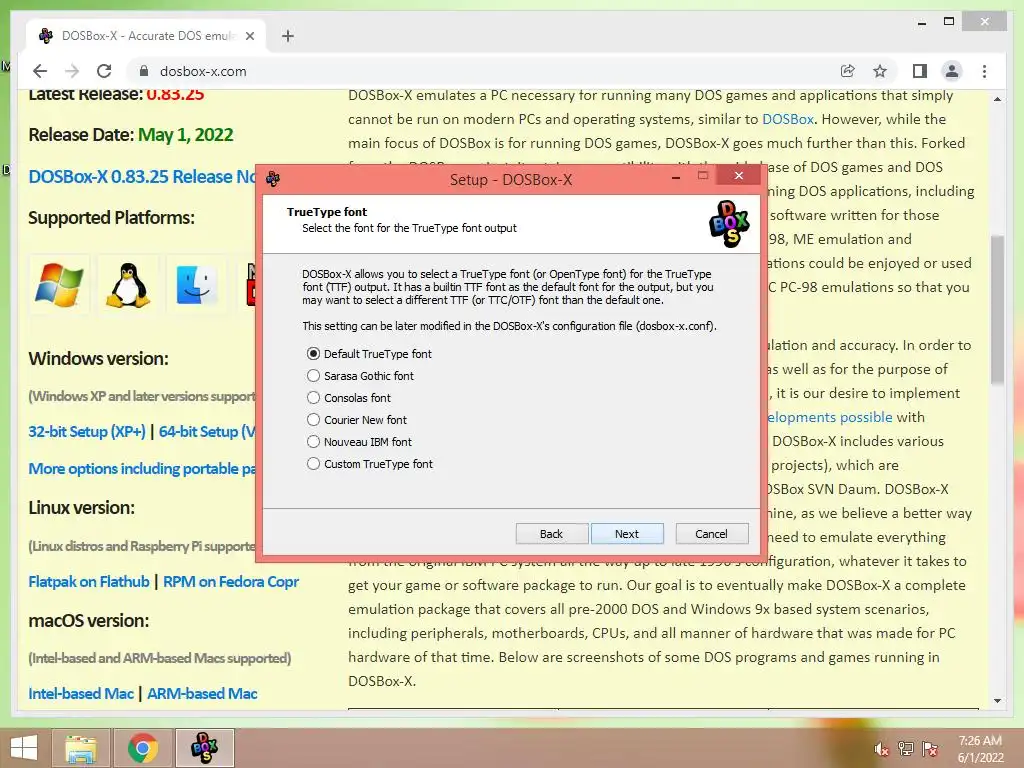The height and width of the screenshot is (768, 1024).
Task: Minimize the Setup - DOSBox-X dialog
Action: pyautogui.click(x=676, y=176)
